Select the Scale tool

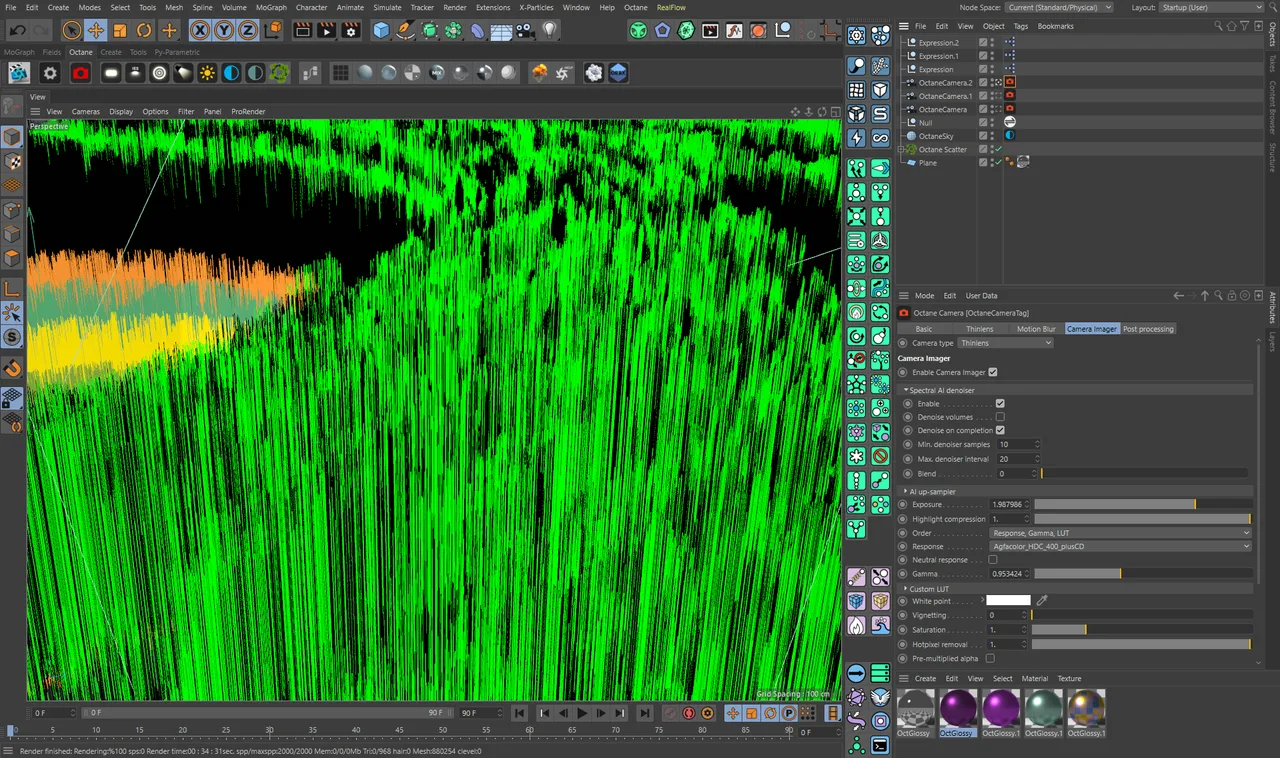pos(120,31)
